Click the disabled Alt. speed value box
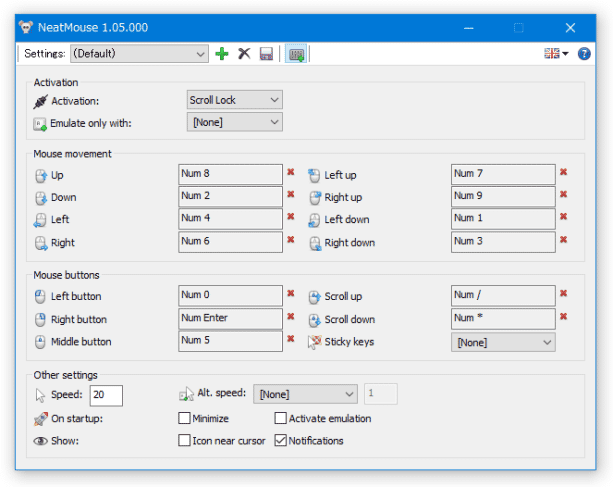 click(x=381, y=394)
